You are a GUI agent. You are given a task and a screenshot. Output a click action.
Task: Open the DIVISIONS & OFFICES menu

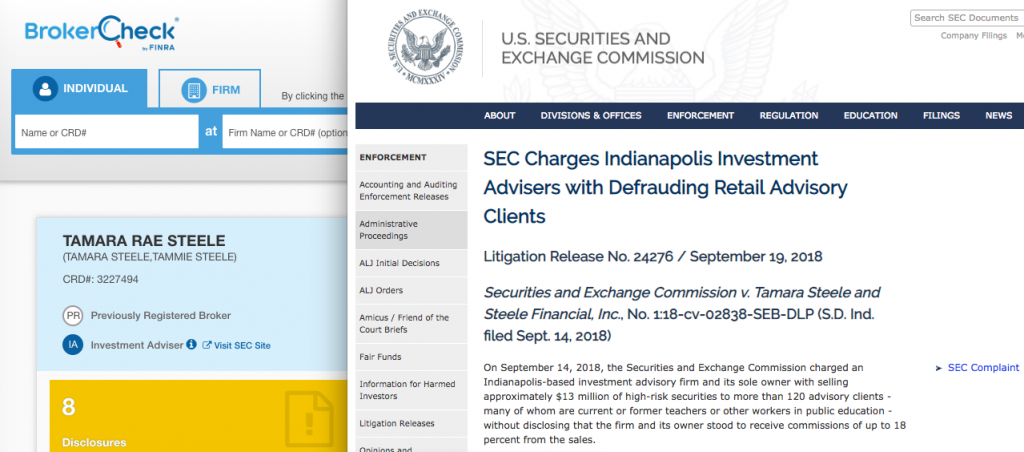(591, 116)
